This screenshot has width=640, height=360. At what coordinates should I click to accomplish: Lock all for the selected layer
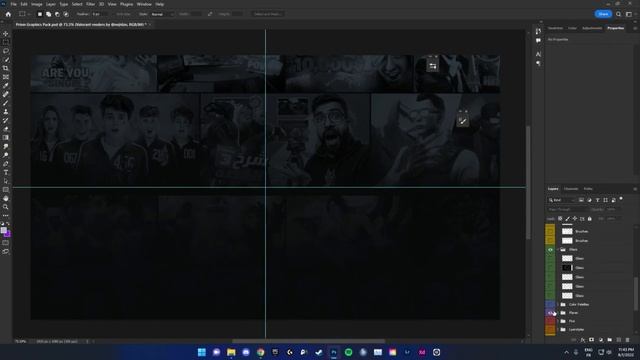click(589, 219)
